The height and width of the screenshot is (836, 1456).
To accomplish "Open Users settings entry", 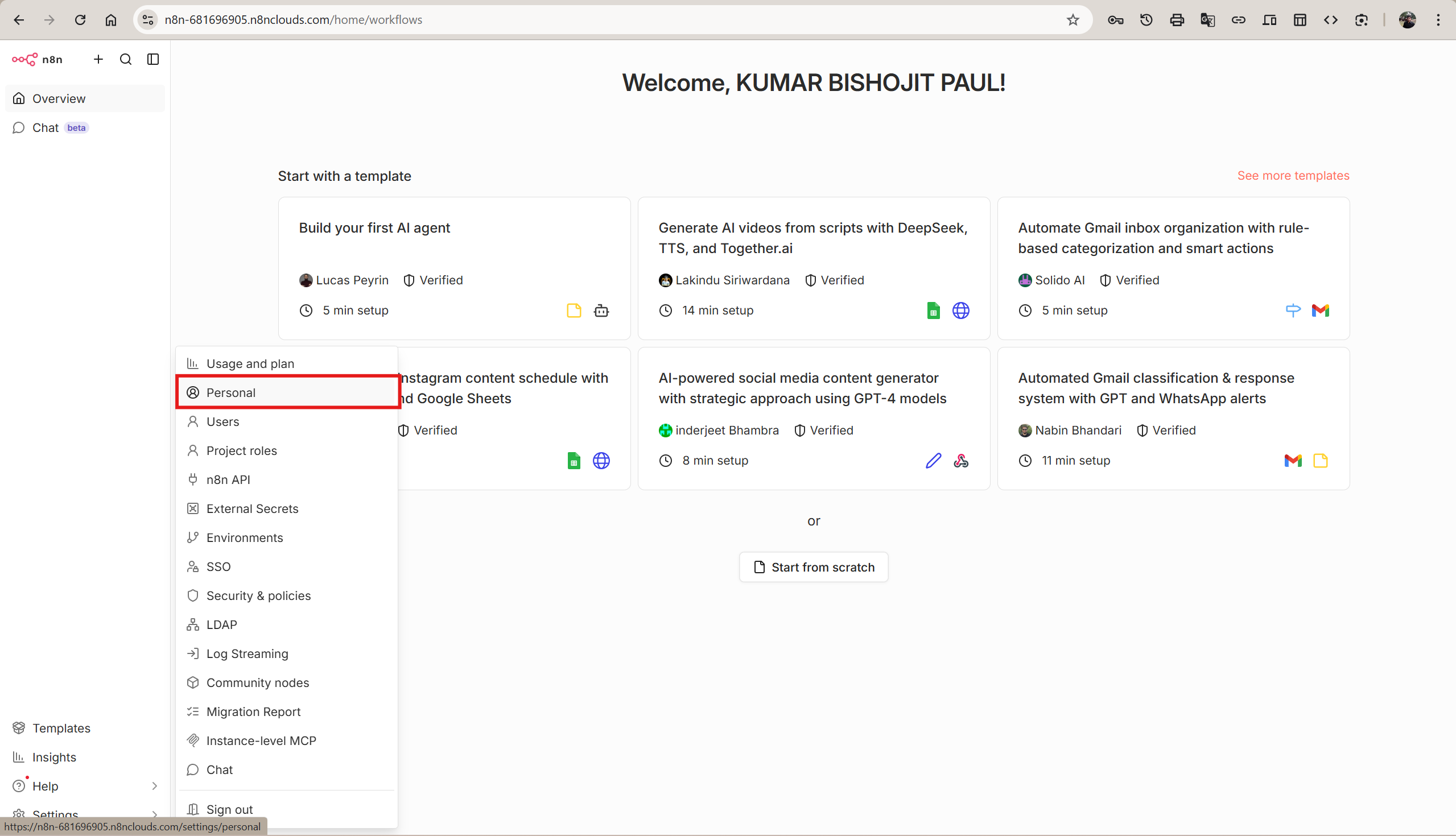I will (x=287, y=421).
